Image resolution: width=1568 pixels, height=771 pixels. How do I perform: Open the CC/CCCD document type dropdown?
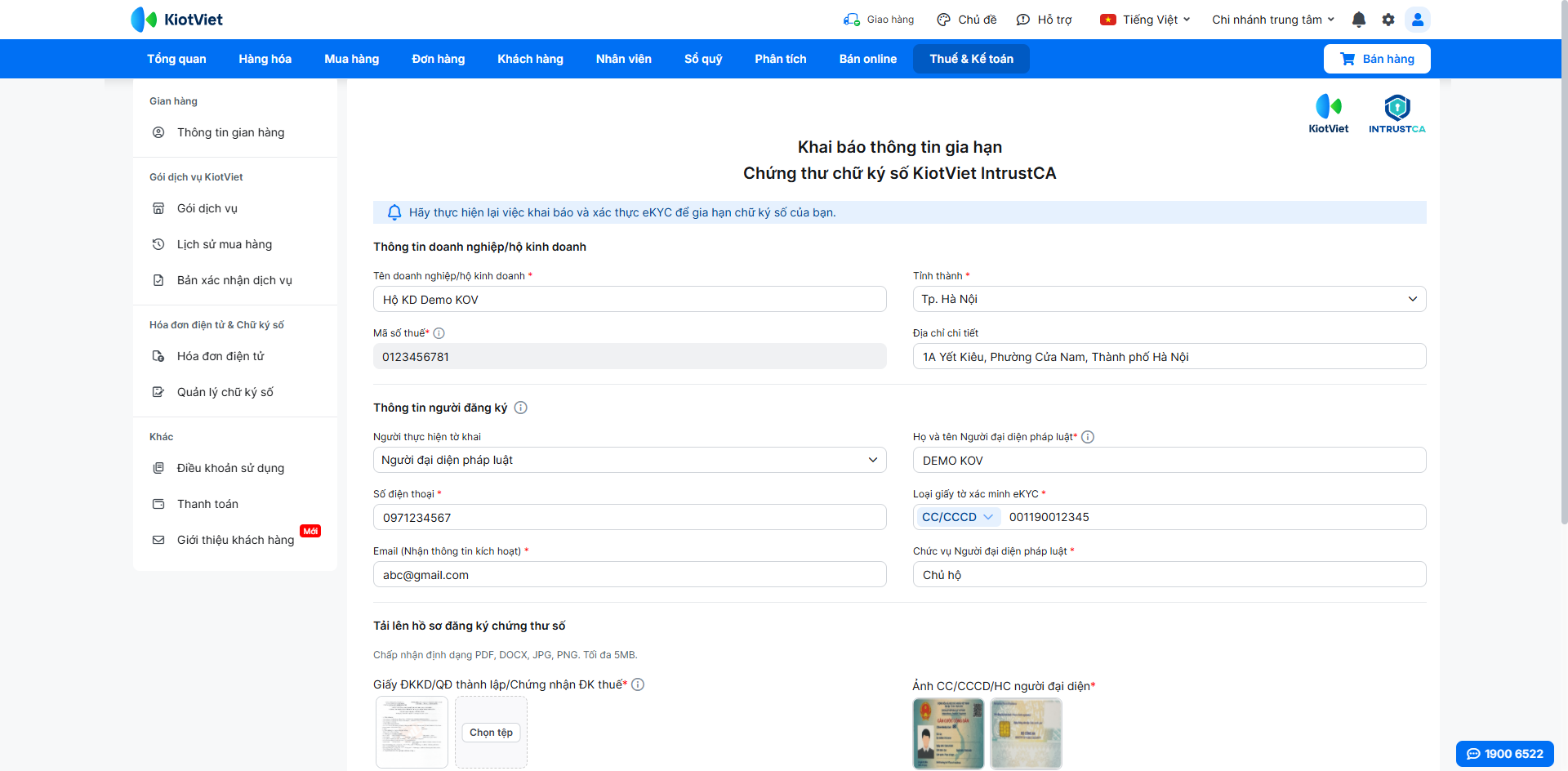[957, 517]
